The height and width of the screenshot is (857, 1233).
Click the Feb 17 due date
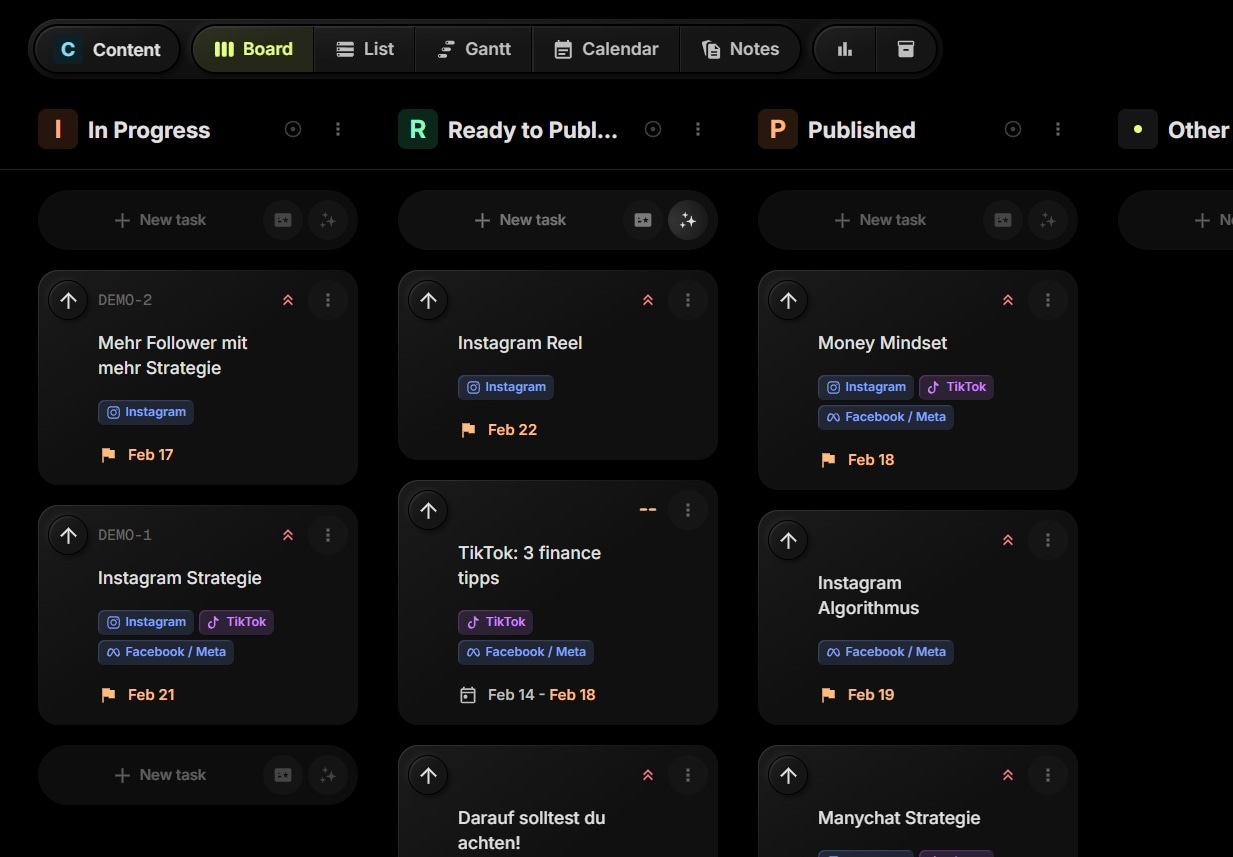(x=150, y=455)
